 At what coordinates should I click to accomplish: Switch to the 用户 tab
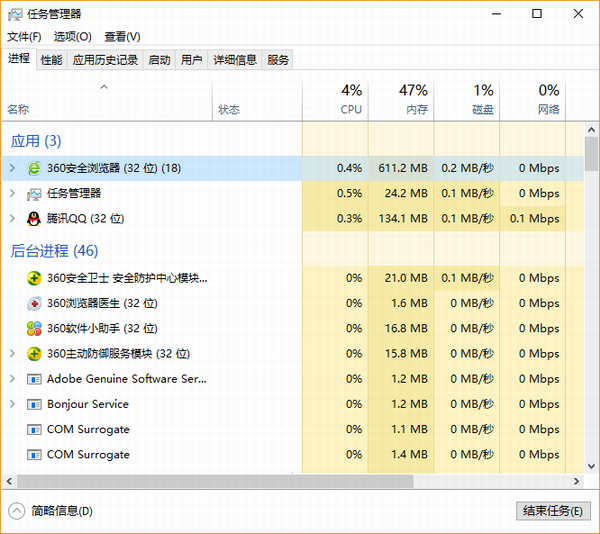pyautogui.click(x=191, y=60)
